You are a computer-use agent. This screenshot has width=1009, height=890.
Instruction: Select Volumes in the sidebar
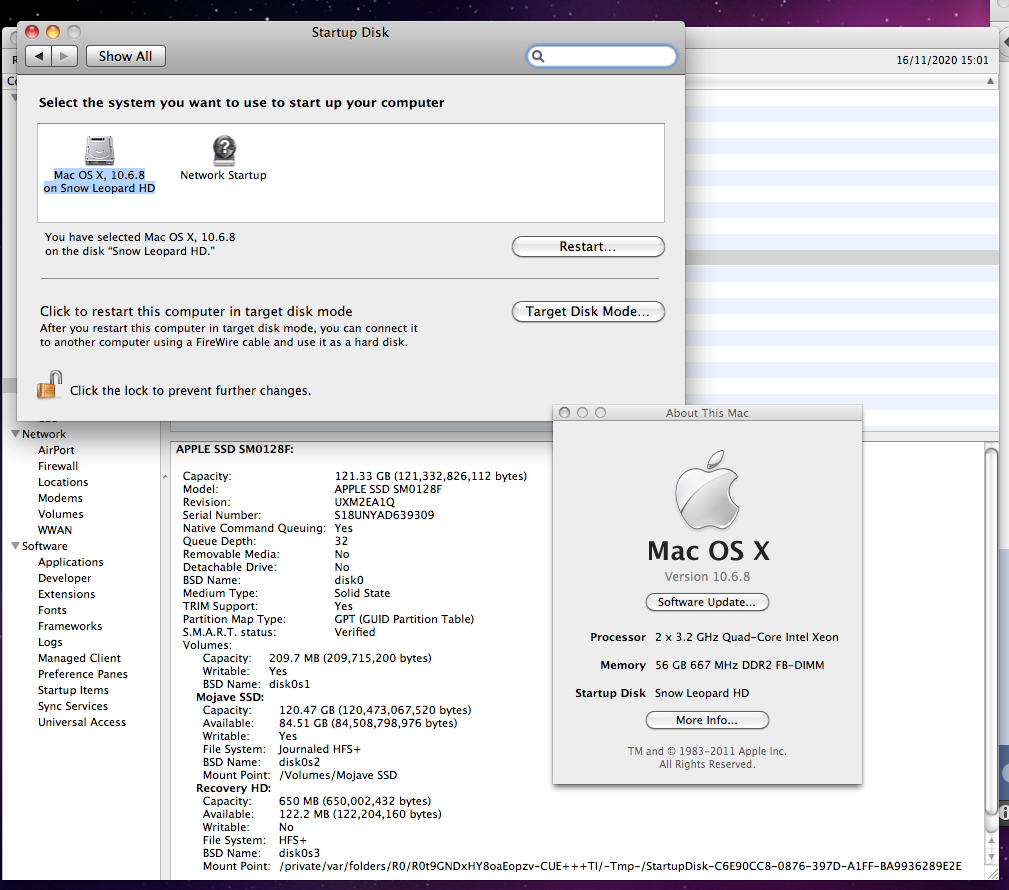pyautogui.click(x=60, y=514)
